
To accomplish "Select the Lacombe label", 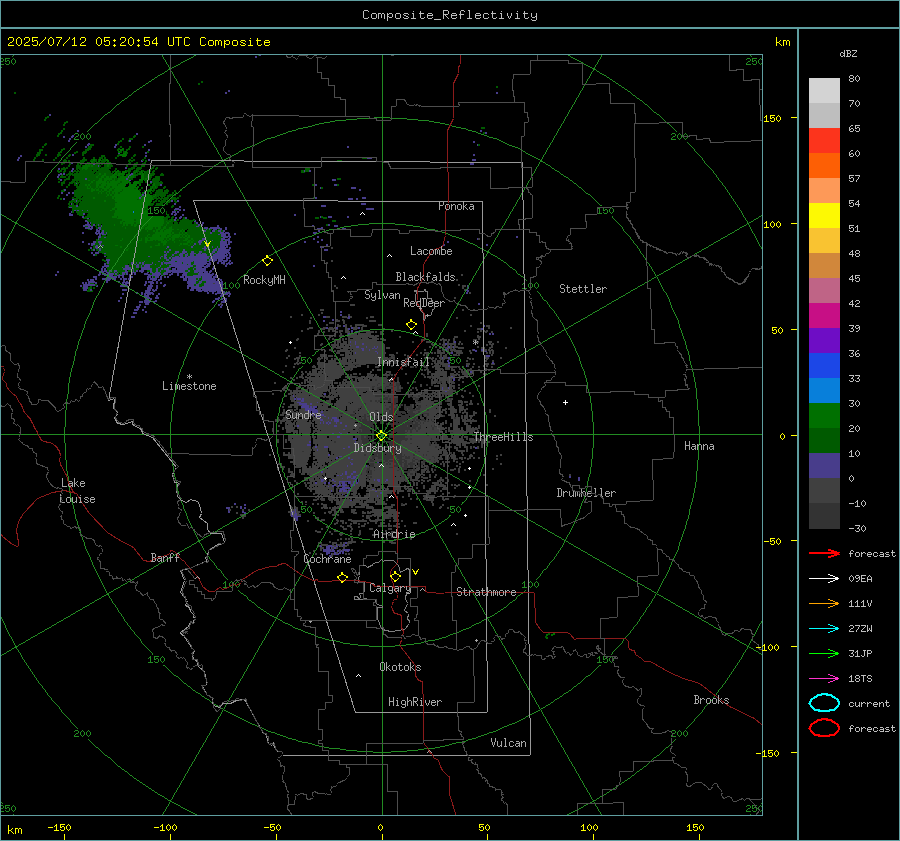I will (431, 251).
